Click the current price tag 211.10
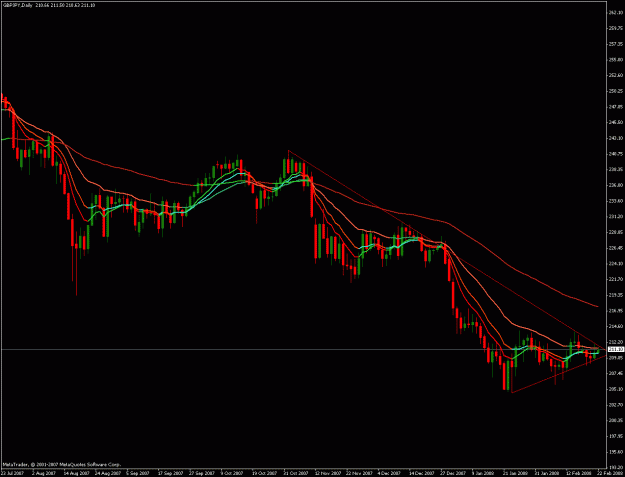Screen dimensions: 625x477 [x=617, y=349]
